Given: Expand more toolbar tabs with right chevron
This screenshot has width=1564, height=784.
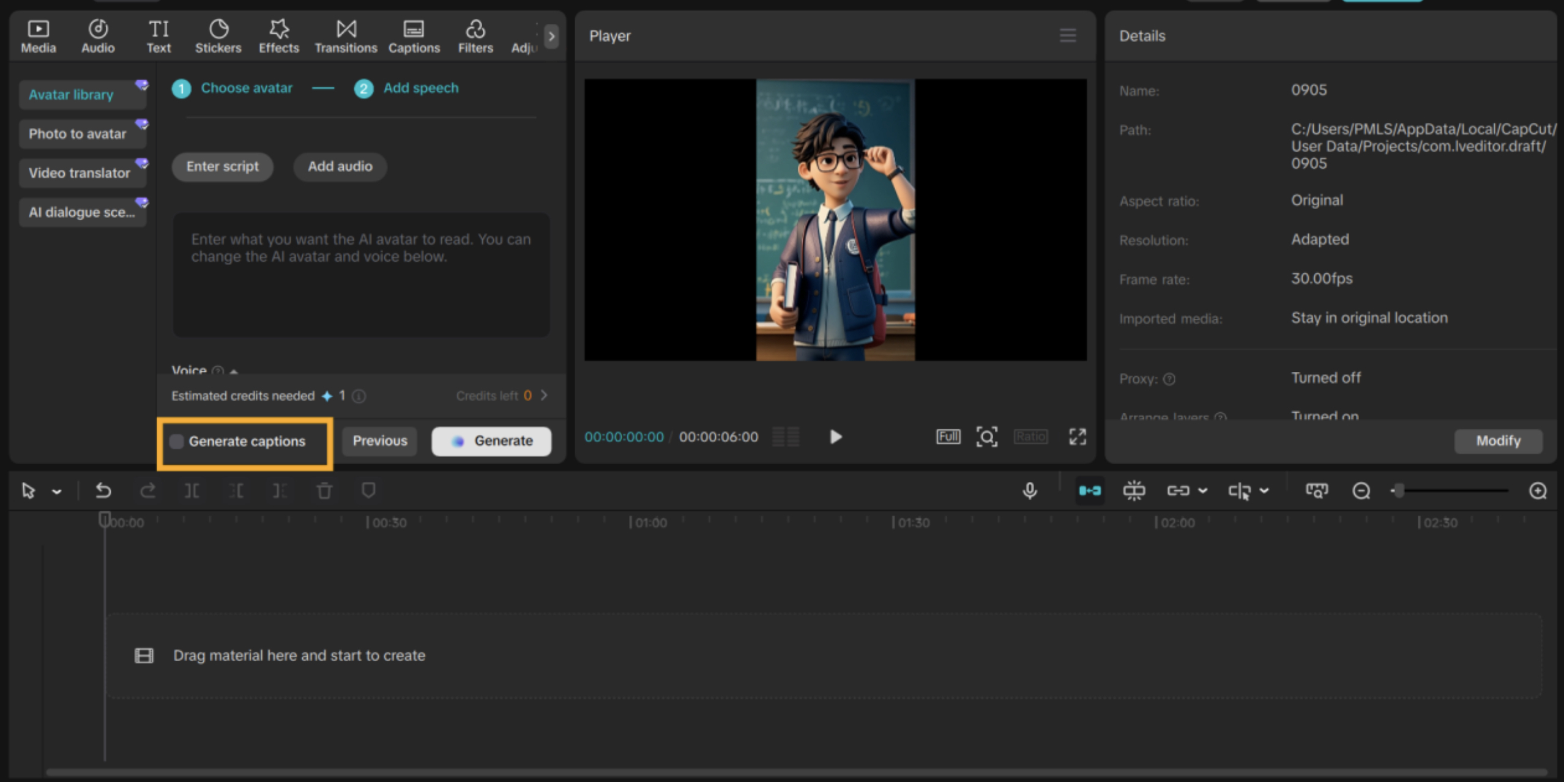Looking at the screenshot, I should 551,36.
